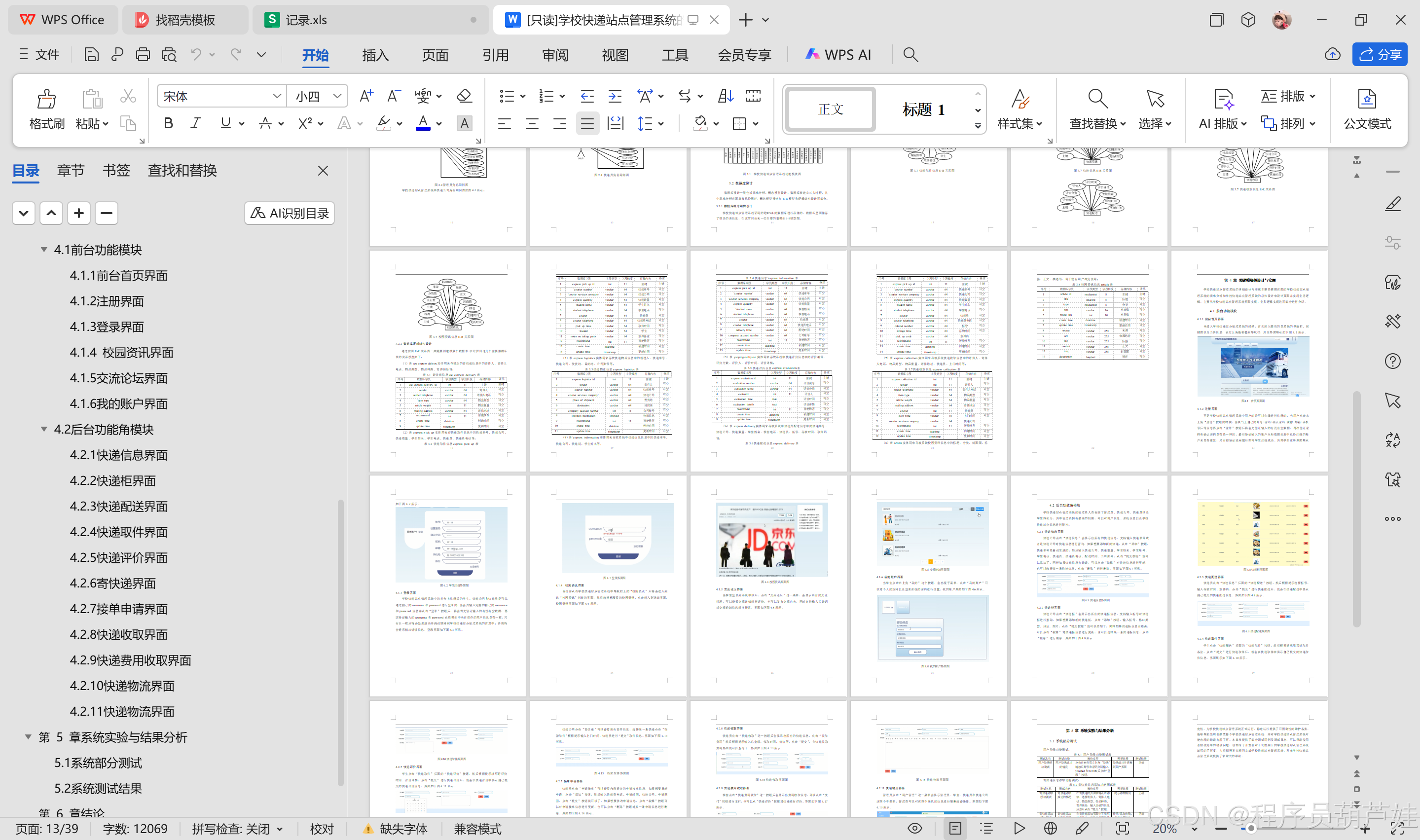Switch to the 书签 navigation tab

coord(116,170)
